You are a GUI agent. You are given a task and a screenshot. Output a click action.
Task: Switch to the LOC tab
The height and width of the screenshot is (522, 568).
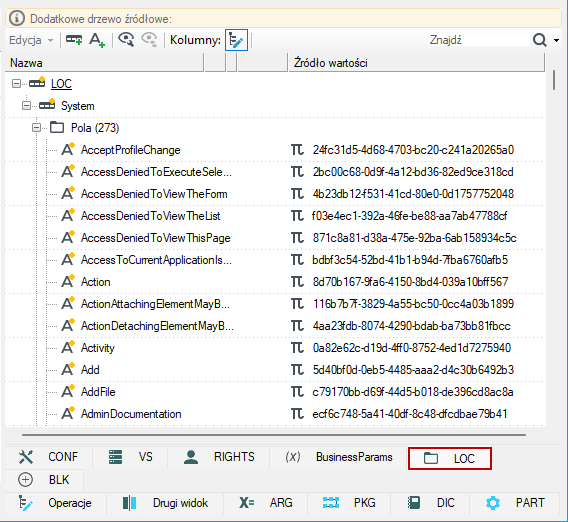pyautogui.click(x=450, y=459)
